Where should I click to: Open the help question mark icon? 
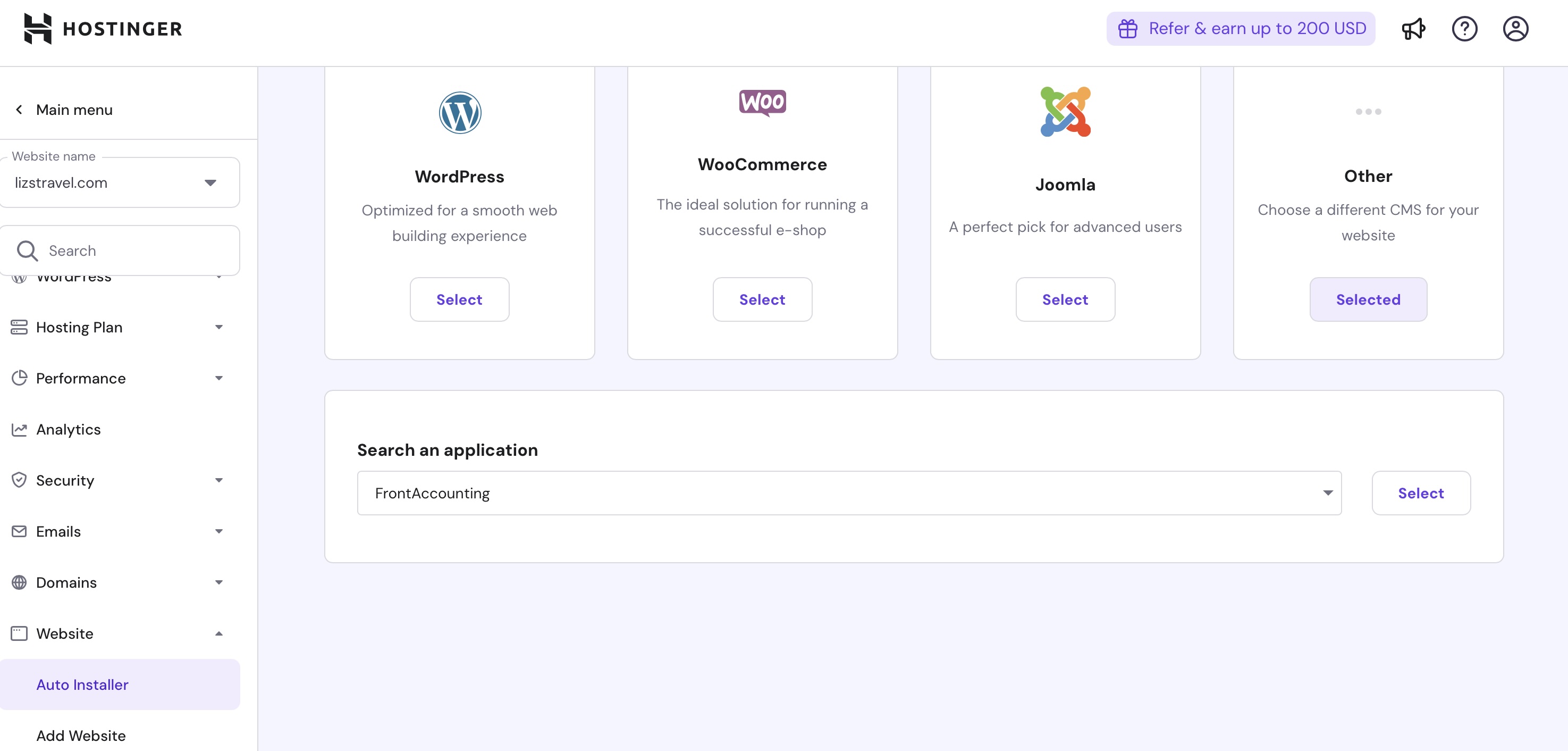pos(1464,29)
